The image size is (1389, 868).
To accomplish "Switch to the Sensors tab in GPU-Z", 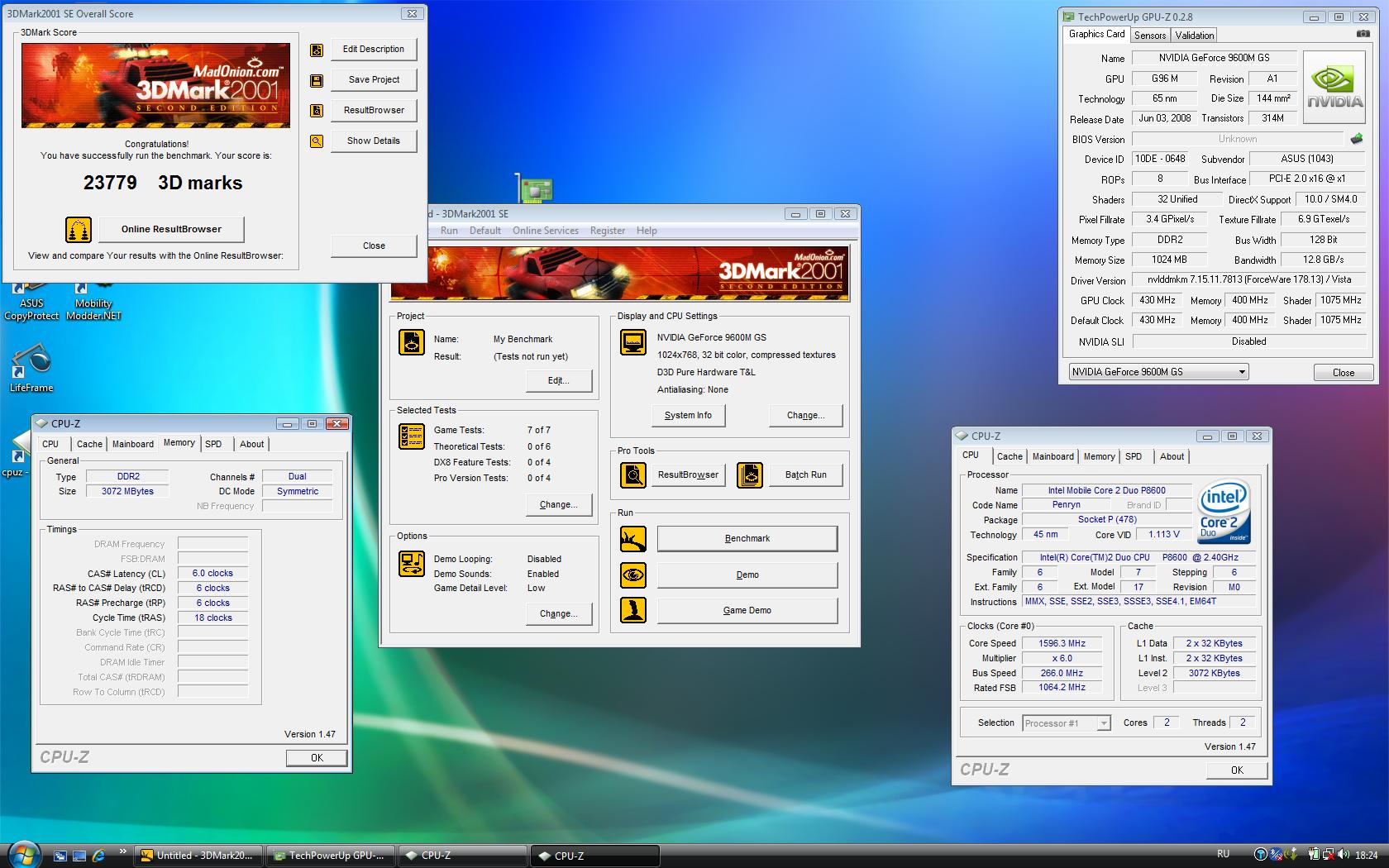I will [1149, 36].
